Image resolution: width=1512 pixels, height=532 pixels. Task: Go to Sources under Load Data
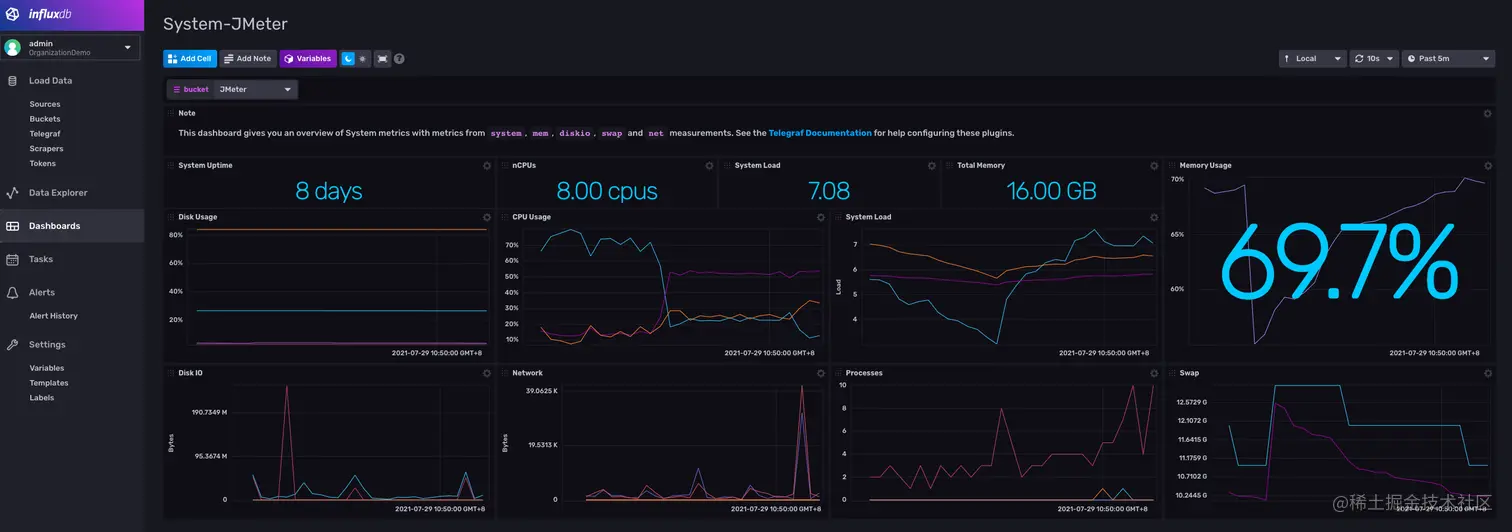click(x=45, y=104)
